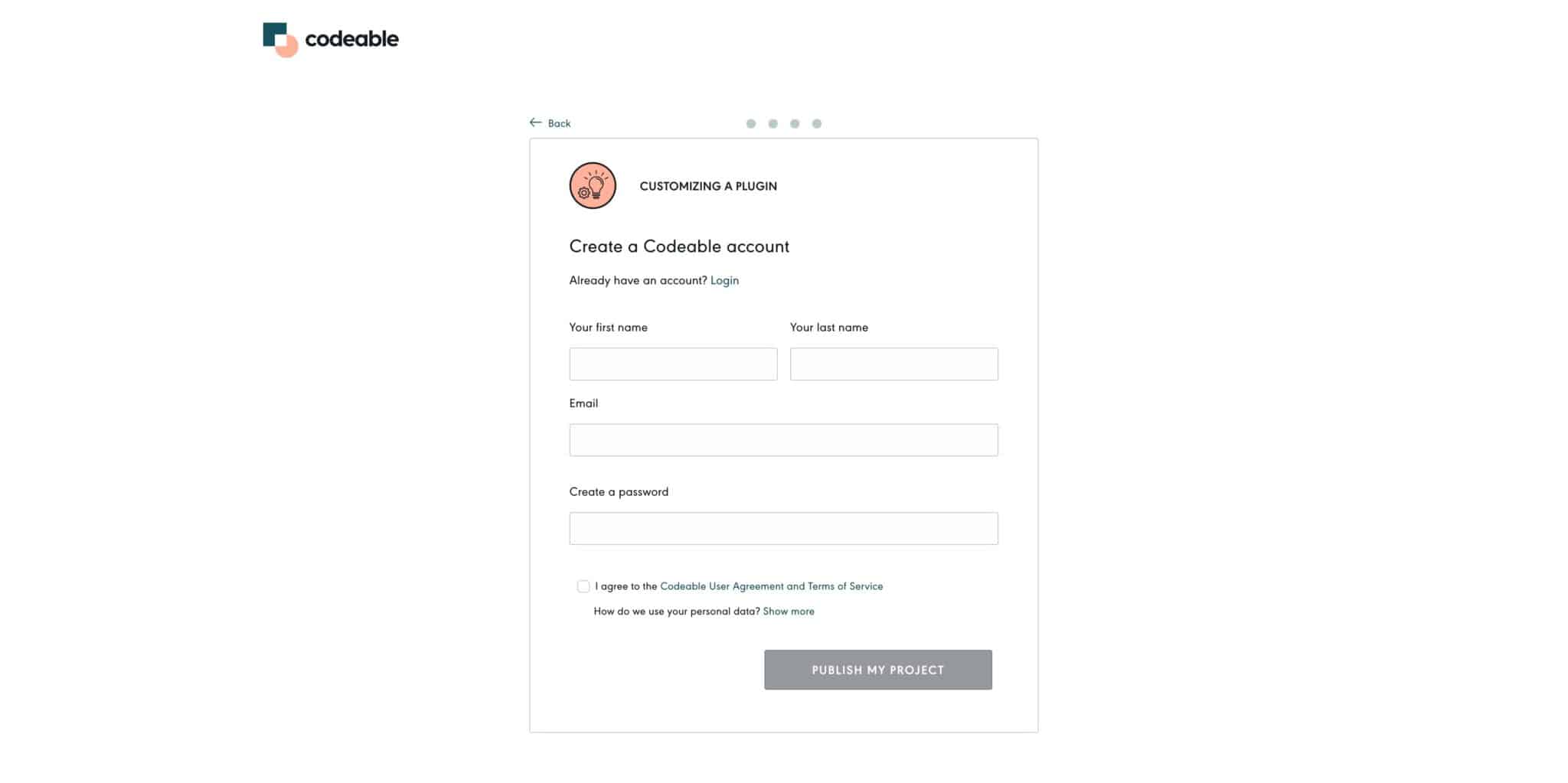Viewport: 1568px width, 783px height.
Task: Click the Create a Codeable account heading
Action: pyautogui.click(x=678, y=246)
